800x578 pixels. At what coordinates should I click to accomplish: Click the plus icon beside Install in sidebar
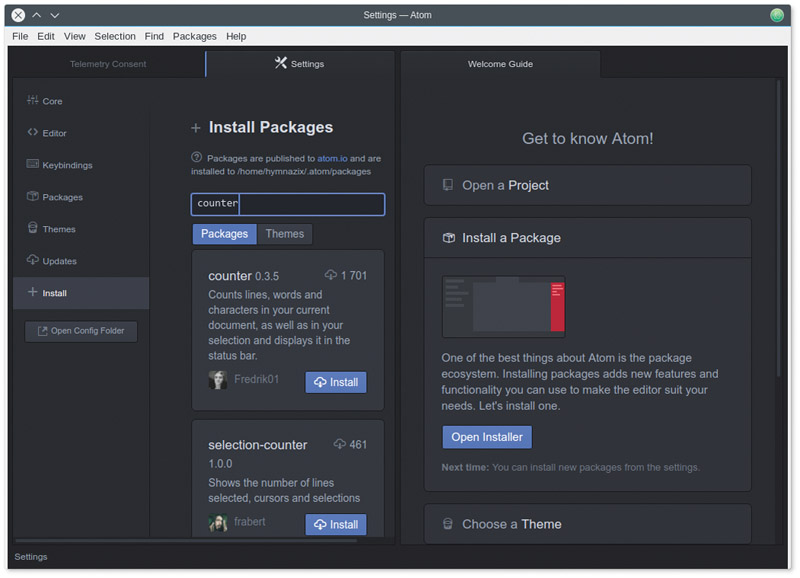click(33, 292)
